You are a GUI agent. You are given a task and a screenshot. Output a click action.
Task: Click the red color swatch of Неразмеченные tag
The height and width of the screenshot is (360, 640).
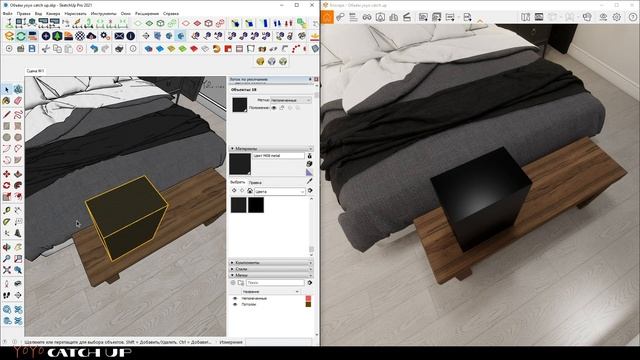pos(308,298)
